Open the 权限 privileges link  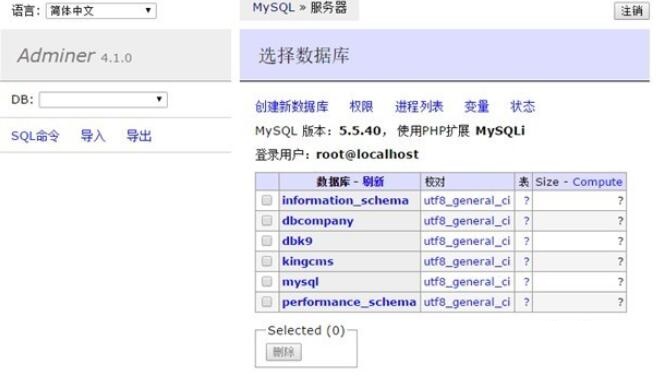coord(361,107)
